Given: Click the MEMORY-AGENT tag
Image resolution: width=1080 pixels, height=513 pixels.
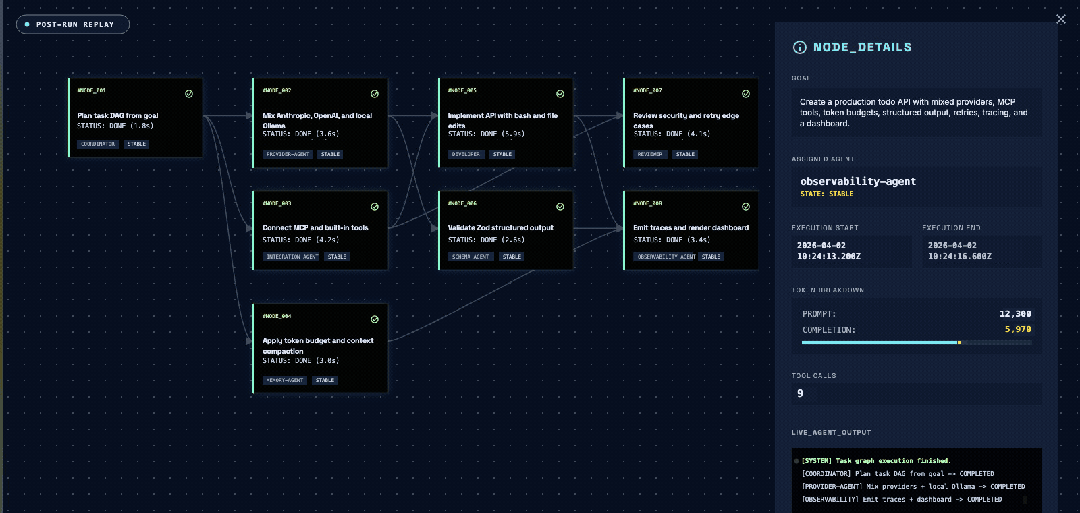Looking at the screenshot, I should click(285, 380).
